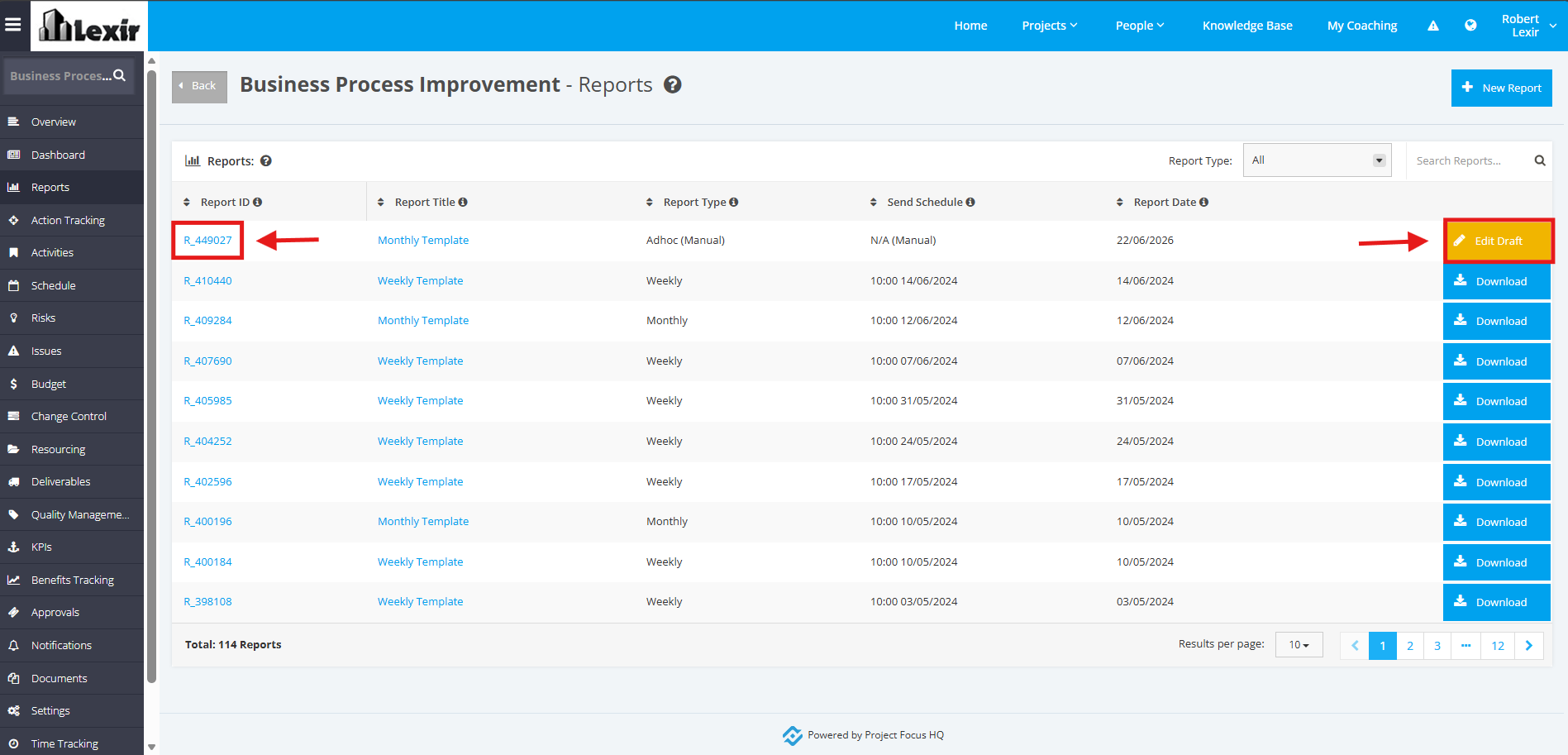Screen dimensions: 1568x755
Task: Open the Report Type filter dropdown
Action: 1318,160
